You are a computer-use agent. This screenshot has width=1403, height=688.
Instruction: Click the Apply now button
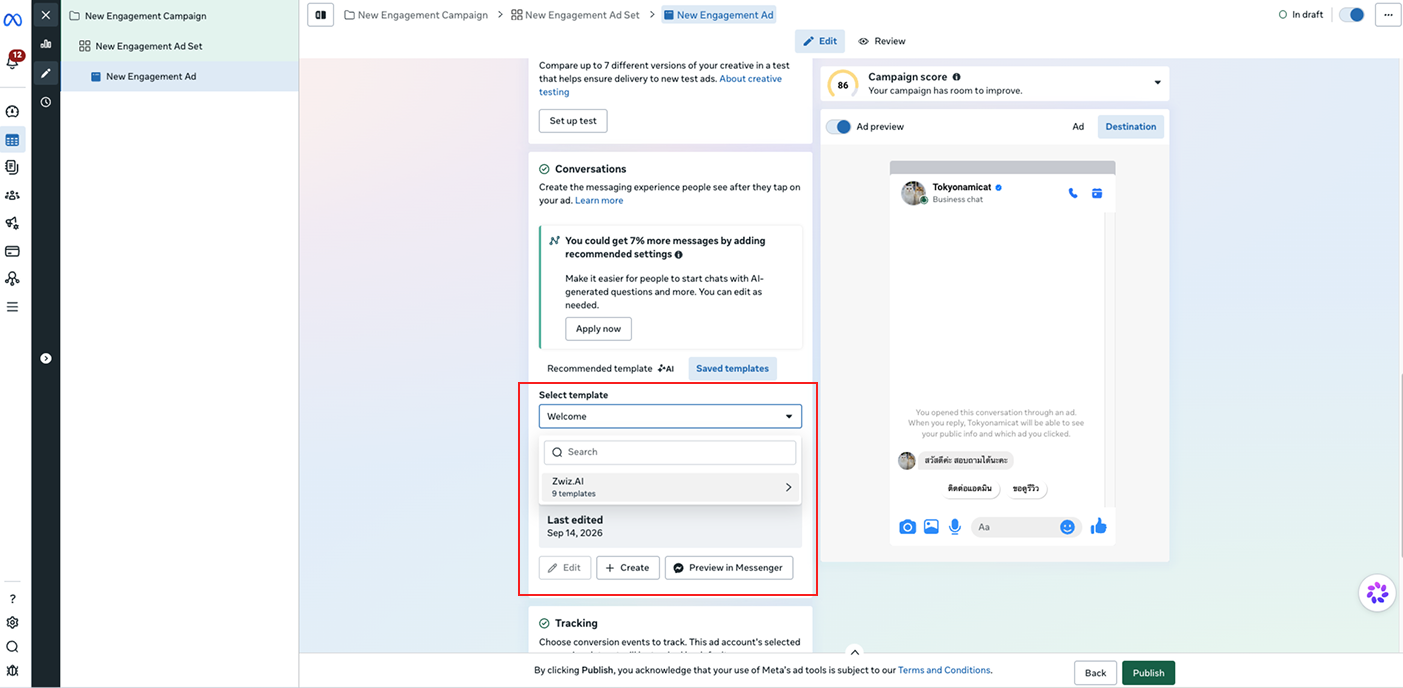tap(598, 329)
